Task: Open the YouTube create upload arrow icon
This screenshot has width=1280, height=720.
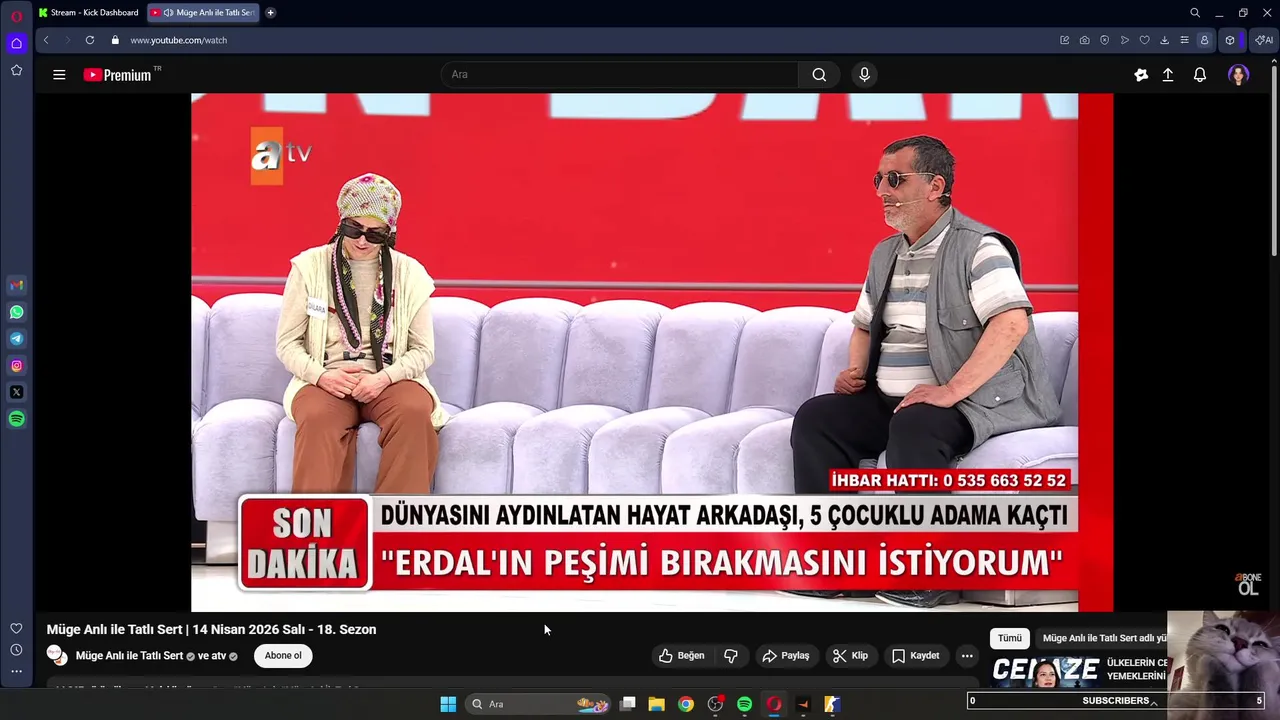Action: tap(1168, 75)
